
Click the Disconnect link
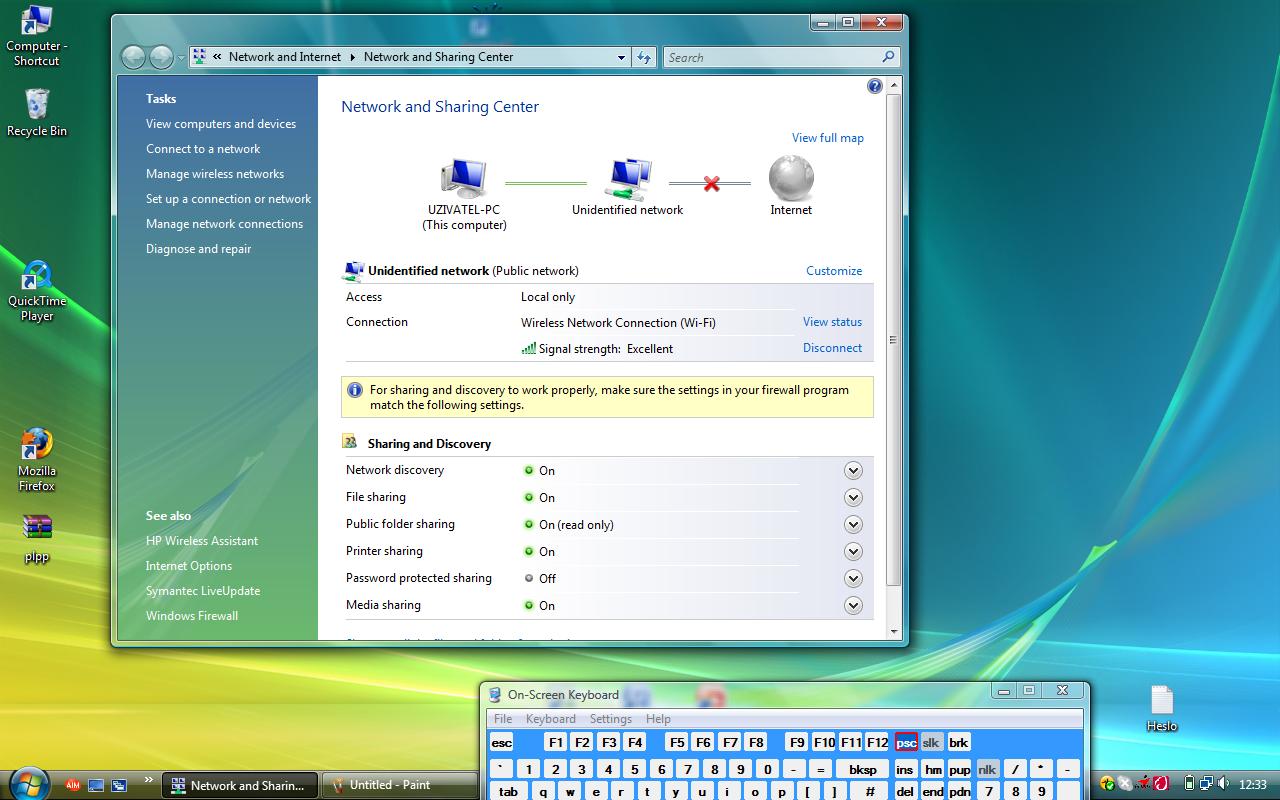(832, 348)
